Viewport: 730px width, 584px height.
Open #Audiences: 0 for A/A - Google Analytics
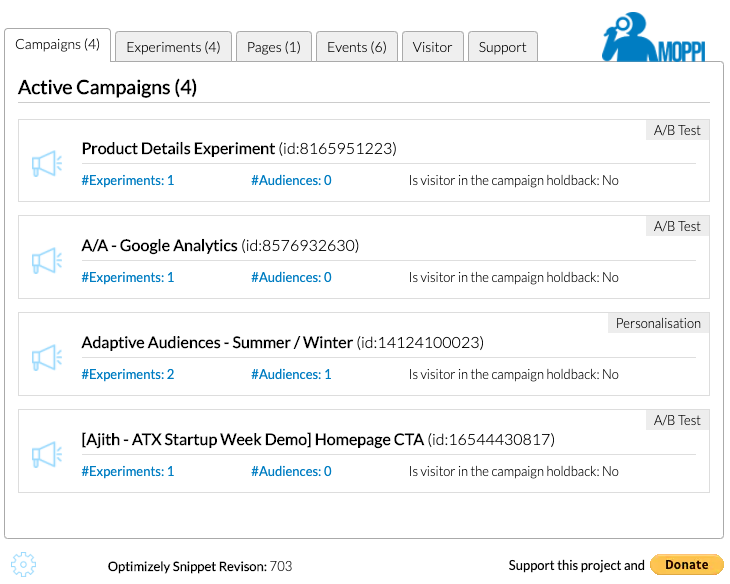pyautogui.click(x=291, y=277)
